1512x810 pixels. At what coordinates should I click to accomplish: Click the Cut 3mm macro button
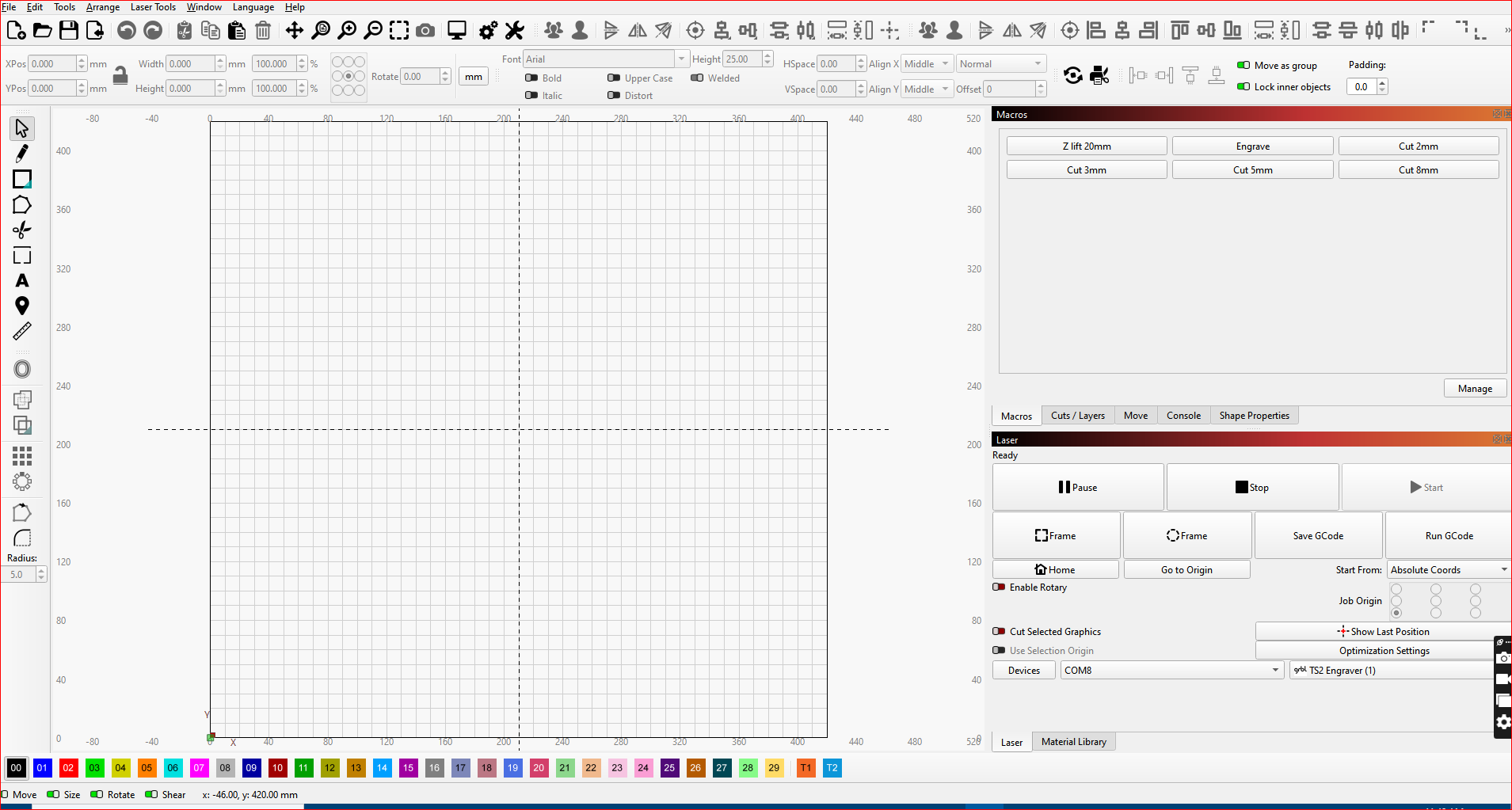pyautogui.click(x=1086, y=170)
